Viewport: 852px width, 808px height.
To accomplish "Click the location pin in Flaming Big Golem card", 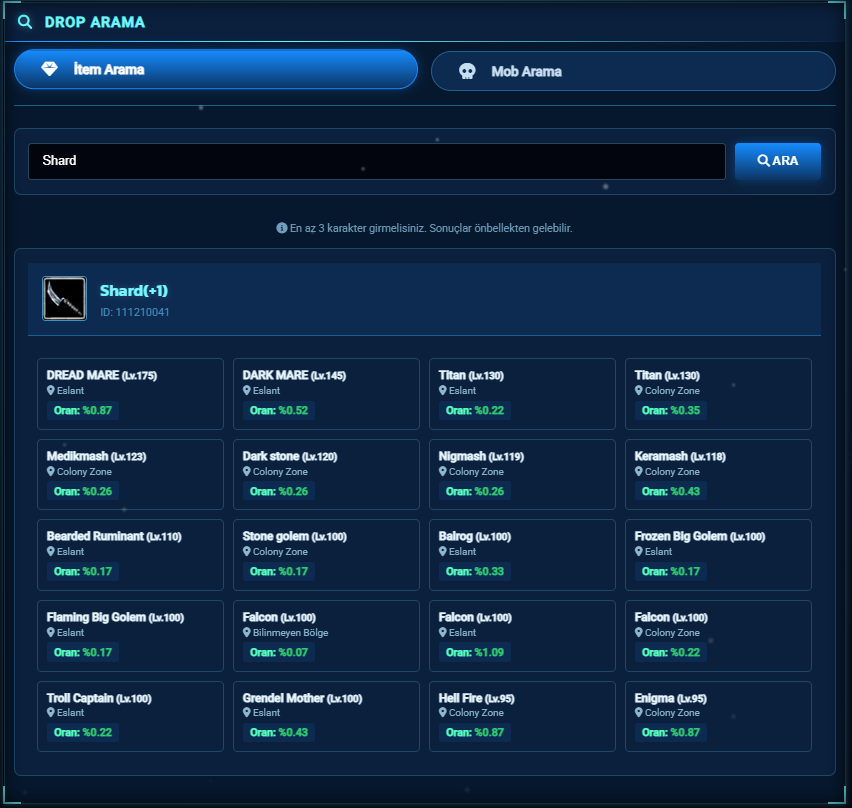I will pos(51,632).
